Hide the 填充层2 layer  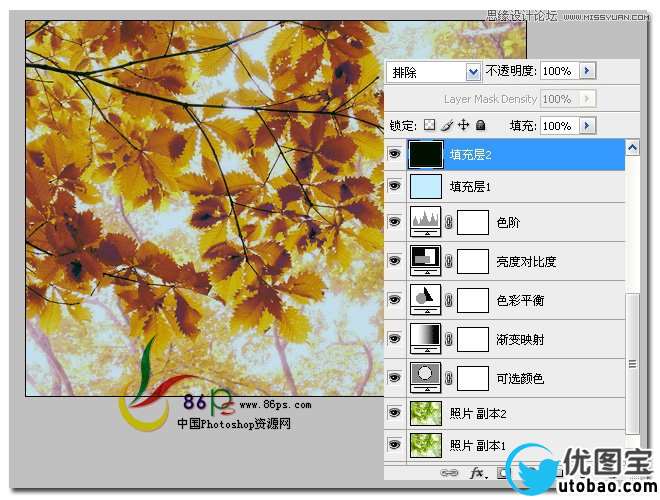pyautogui.click(x=394, y=154)
